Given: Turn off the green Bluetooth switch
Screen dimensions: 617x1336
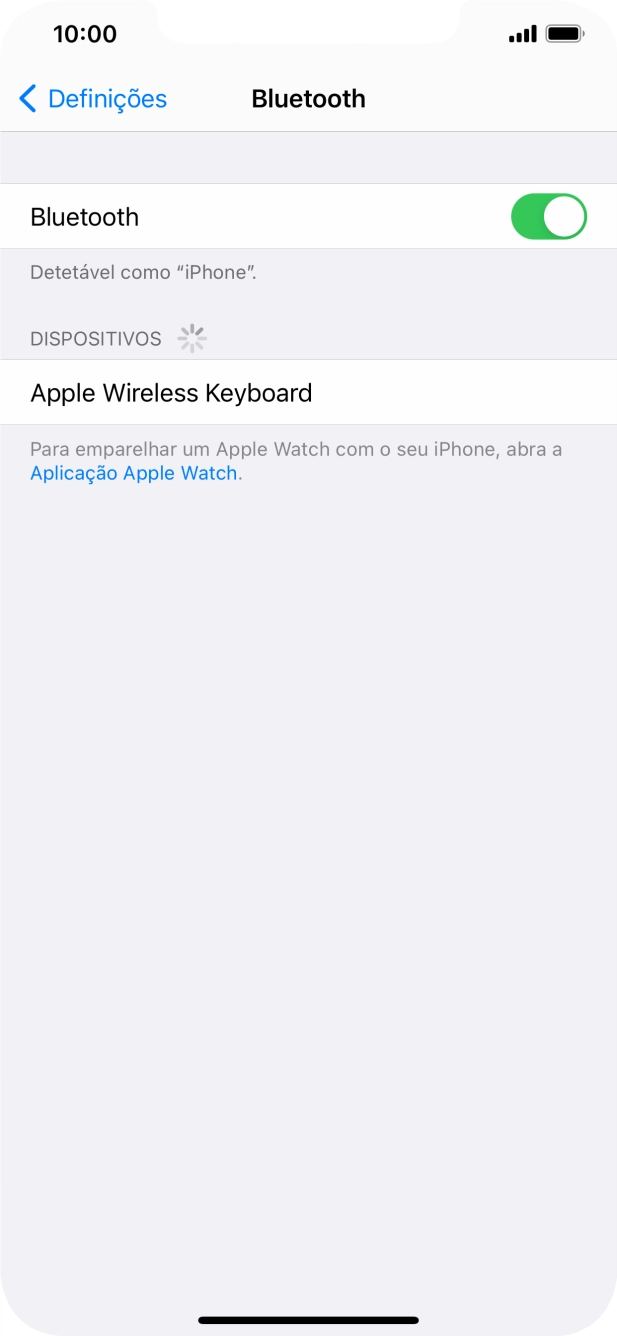Looking at the screenshot, I should tap(548, 217).
